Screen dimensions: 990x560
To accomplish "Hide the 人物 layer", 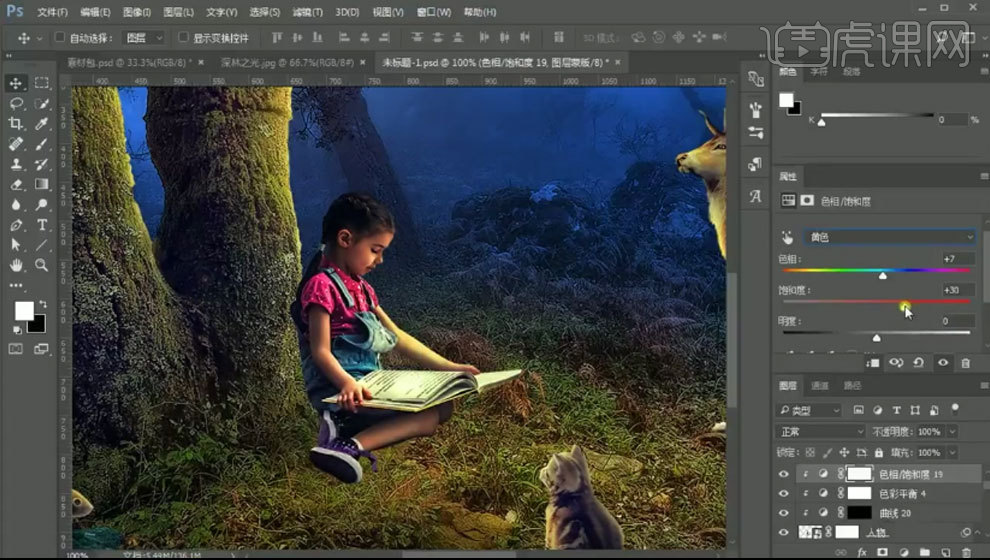I will (784, 533).
